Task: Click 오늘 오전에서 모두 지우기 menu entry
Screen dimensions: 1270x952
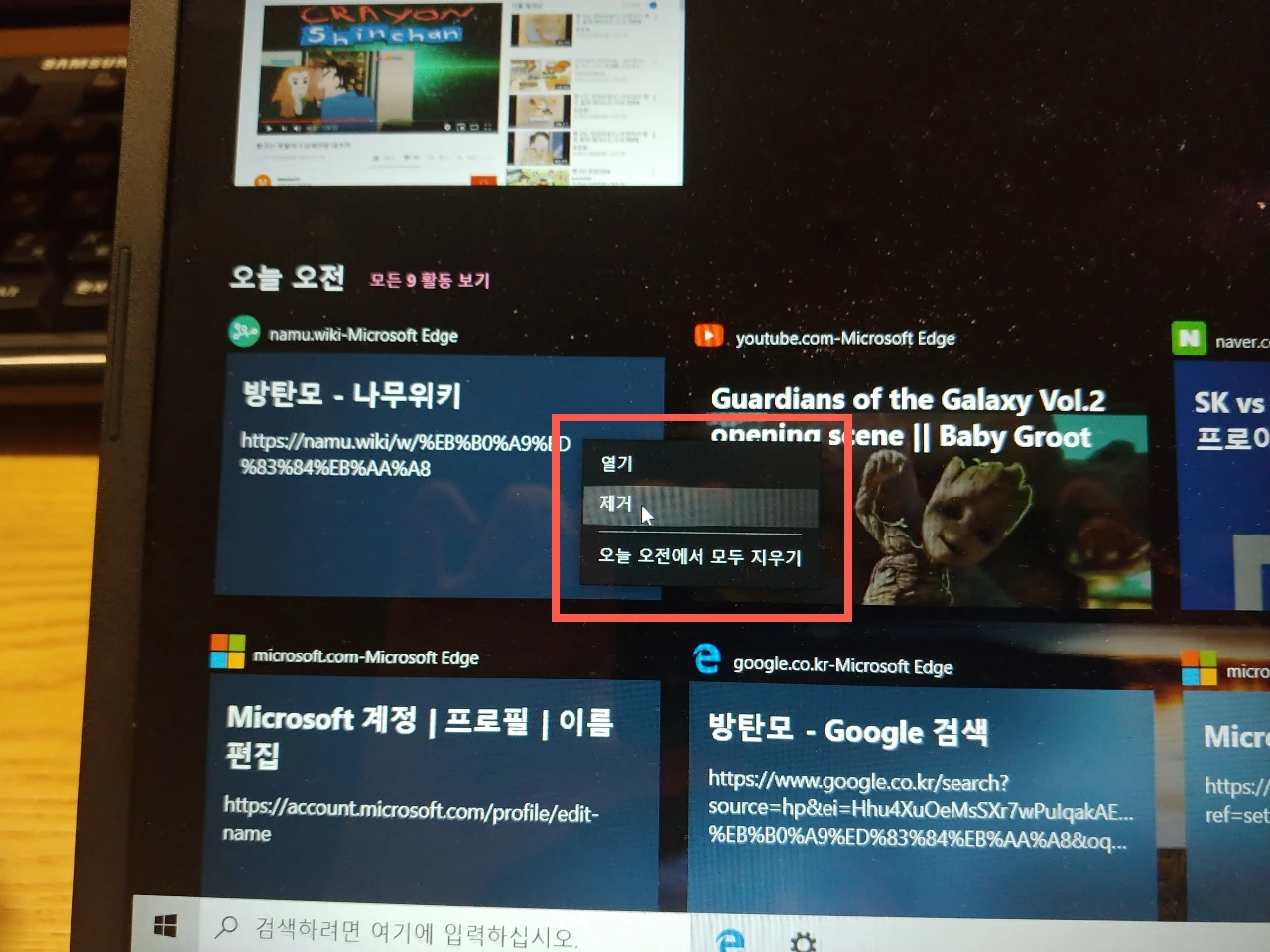Action: (x=699, y=556)
